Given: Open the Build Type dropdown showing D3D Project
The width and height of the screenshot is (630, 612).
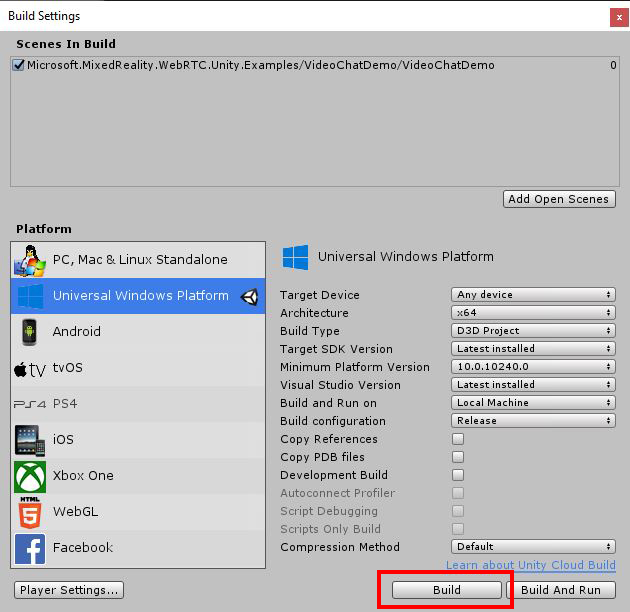Looking at the screenshot, I should coord(533,331).
